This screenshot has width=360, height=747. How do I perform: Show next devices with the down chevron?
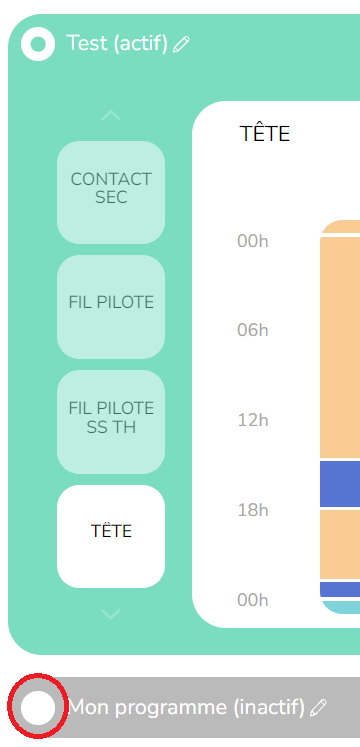coord(110,614)
